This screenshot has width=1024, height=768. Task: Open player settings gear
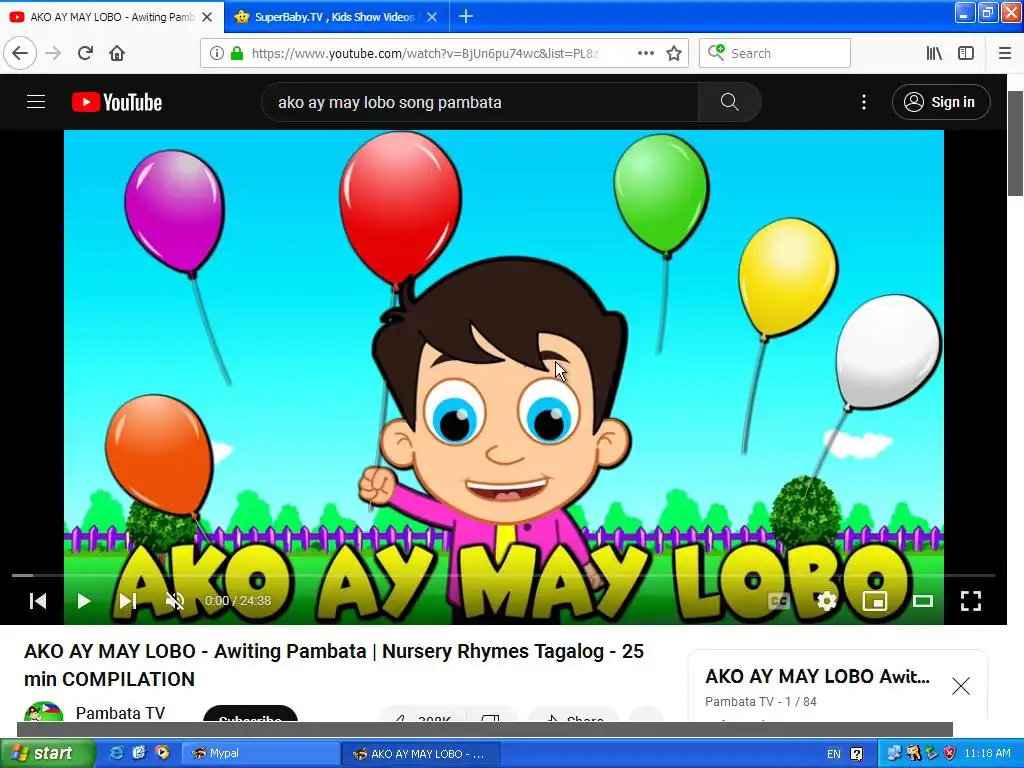click(x=826, y=601)
